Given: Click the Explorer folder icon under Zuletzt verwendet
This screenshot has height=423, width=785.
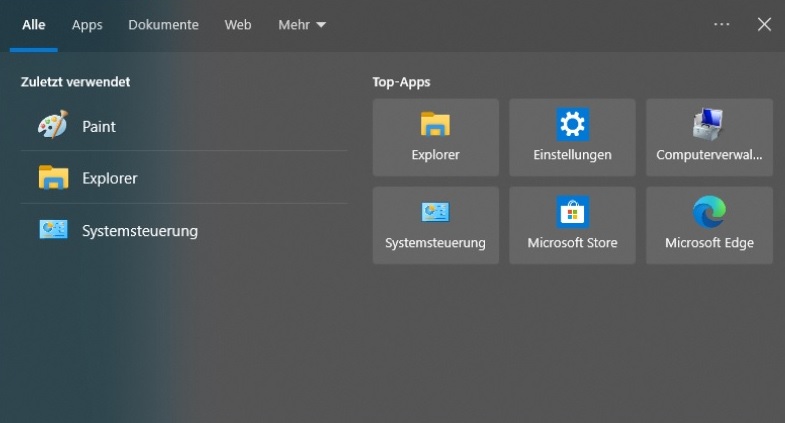Looking at the screenshot, I should click(54, 177).
